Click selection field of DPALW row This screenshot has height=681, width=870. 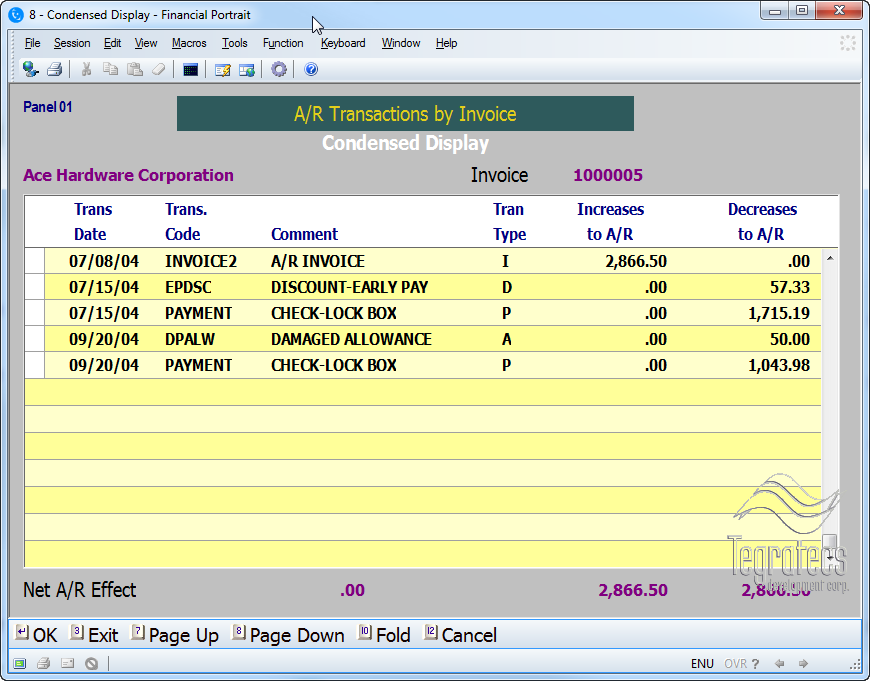(x=34, y=339)
